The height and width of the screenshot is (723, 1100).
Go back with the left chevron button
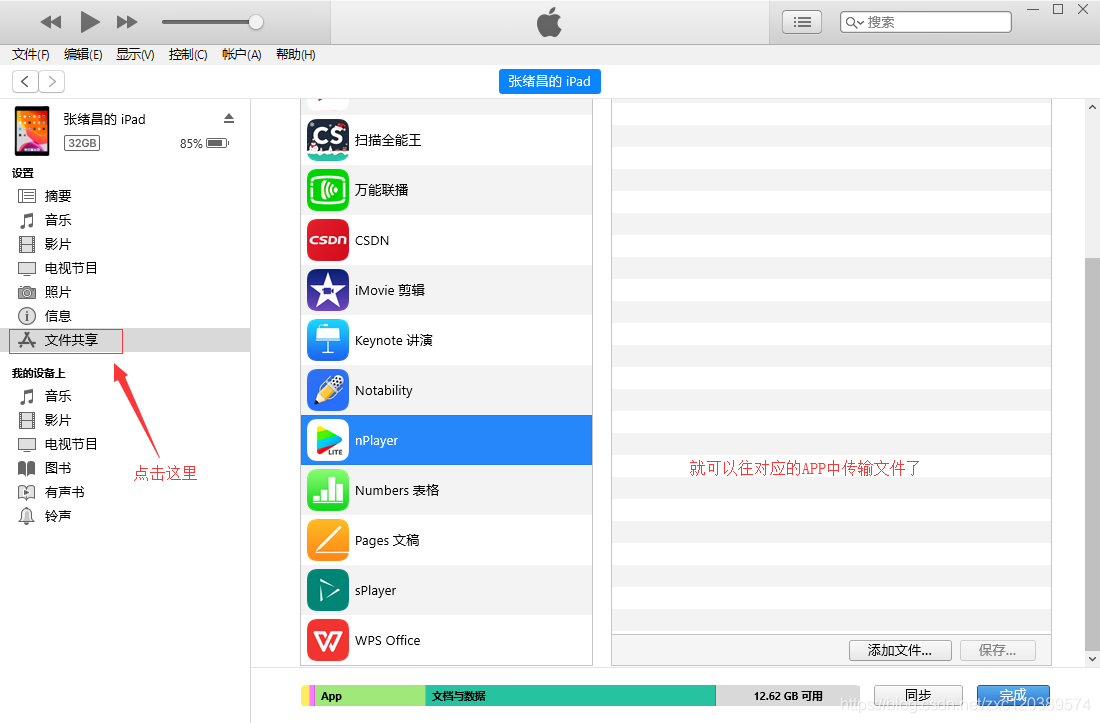(x=25, y=81)
